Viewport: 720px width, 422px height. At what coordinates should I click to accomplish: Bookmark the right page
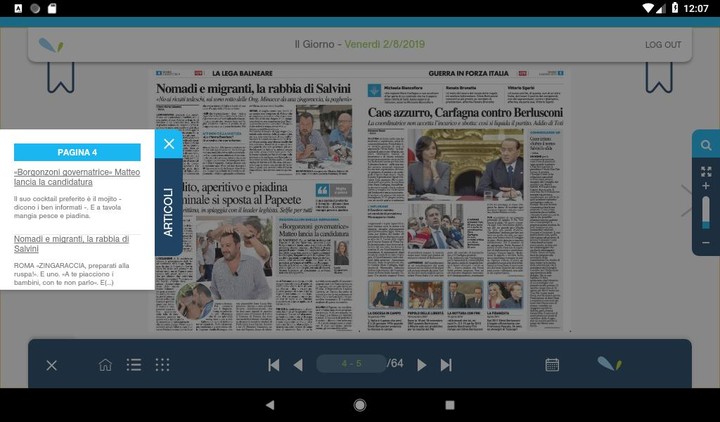coord(659,77)
